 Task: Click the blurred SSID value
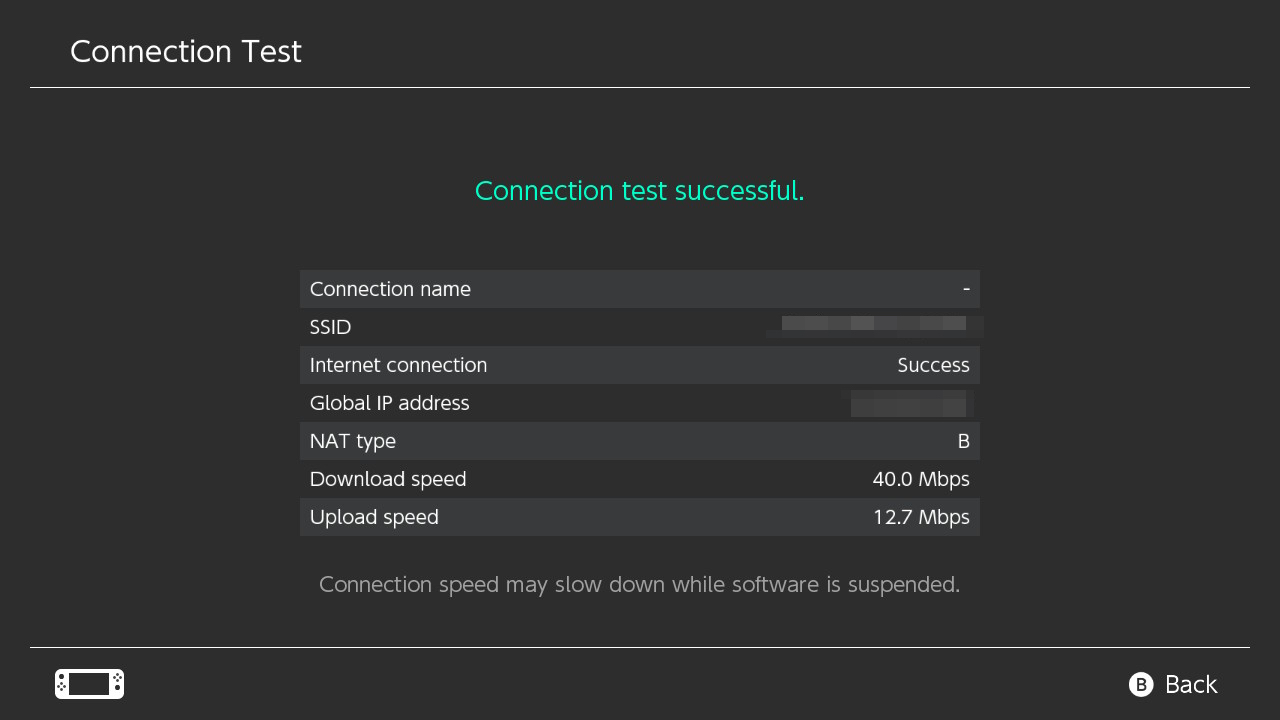[x=875, y=325]
